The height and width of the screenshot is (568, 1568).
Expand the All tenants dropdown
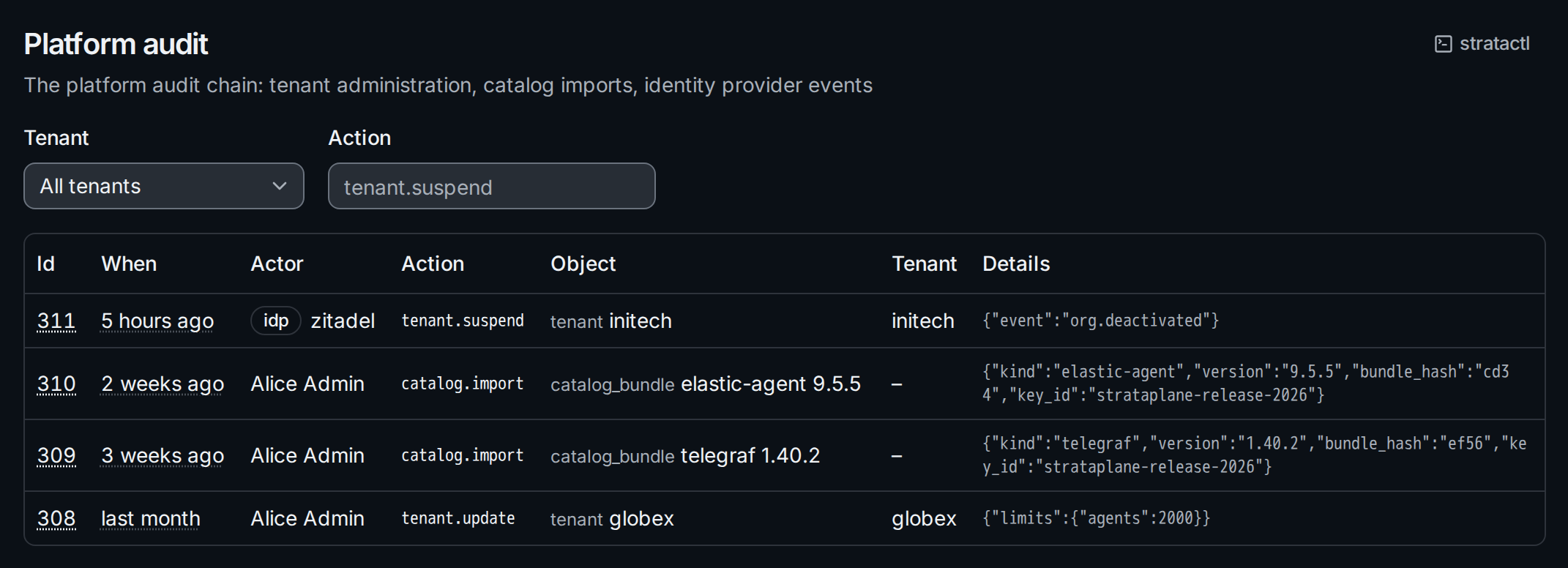(164, 186)
